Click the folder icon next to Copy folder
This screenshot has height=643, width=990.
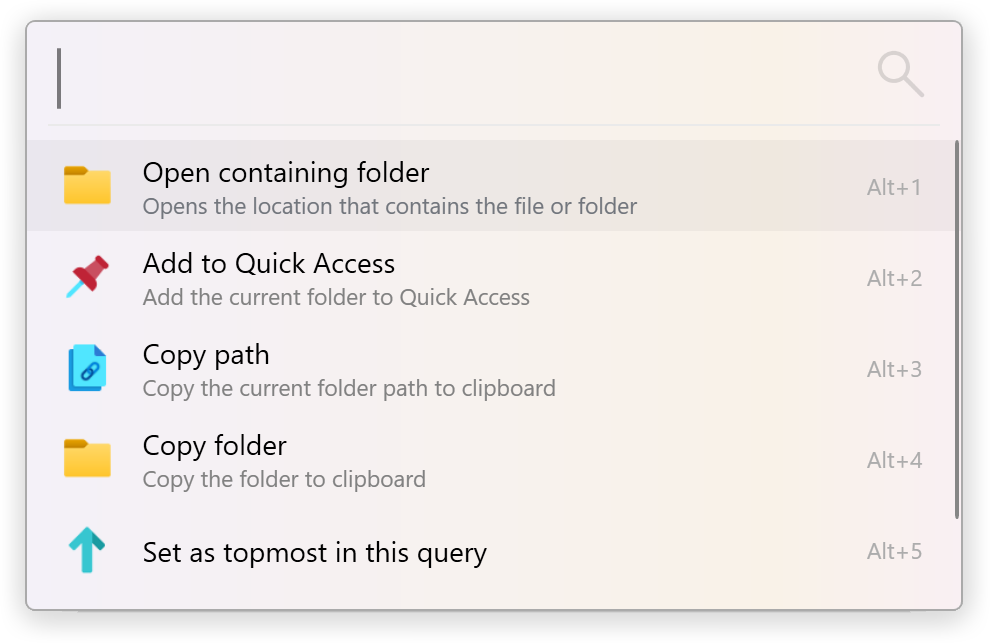[x=87, y=459]
